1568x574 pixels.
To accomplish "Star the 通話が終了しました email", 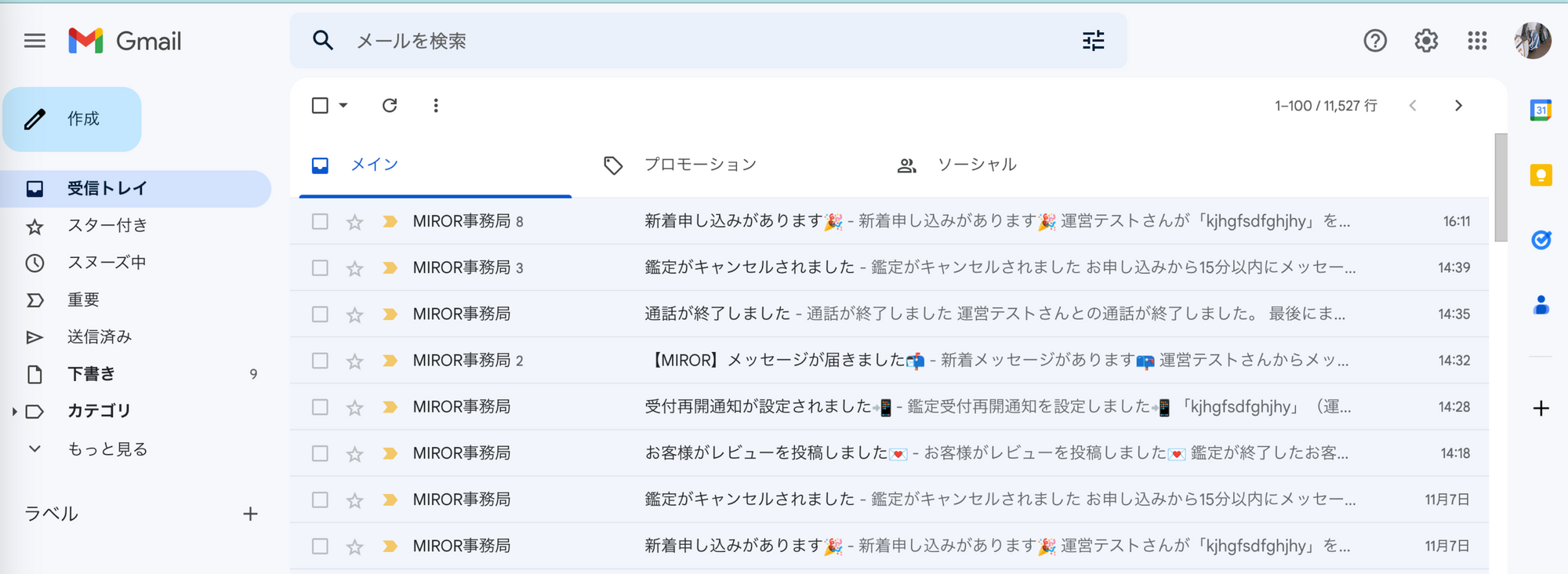I will tap(355, 314).
